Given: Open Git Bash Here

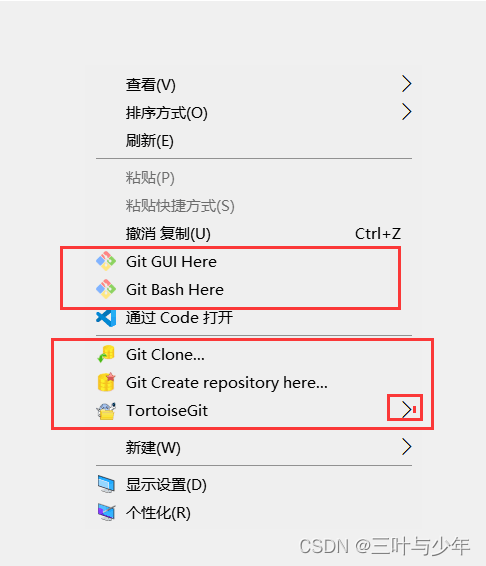Looking at the screenshot, I should (x=253, y=289).
